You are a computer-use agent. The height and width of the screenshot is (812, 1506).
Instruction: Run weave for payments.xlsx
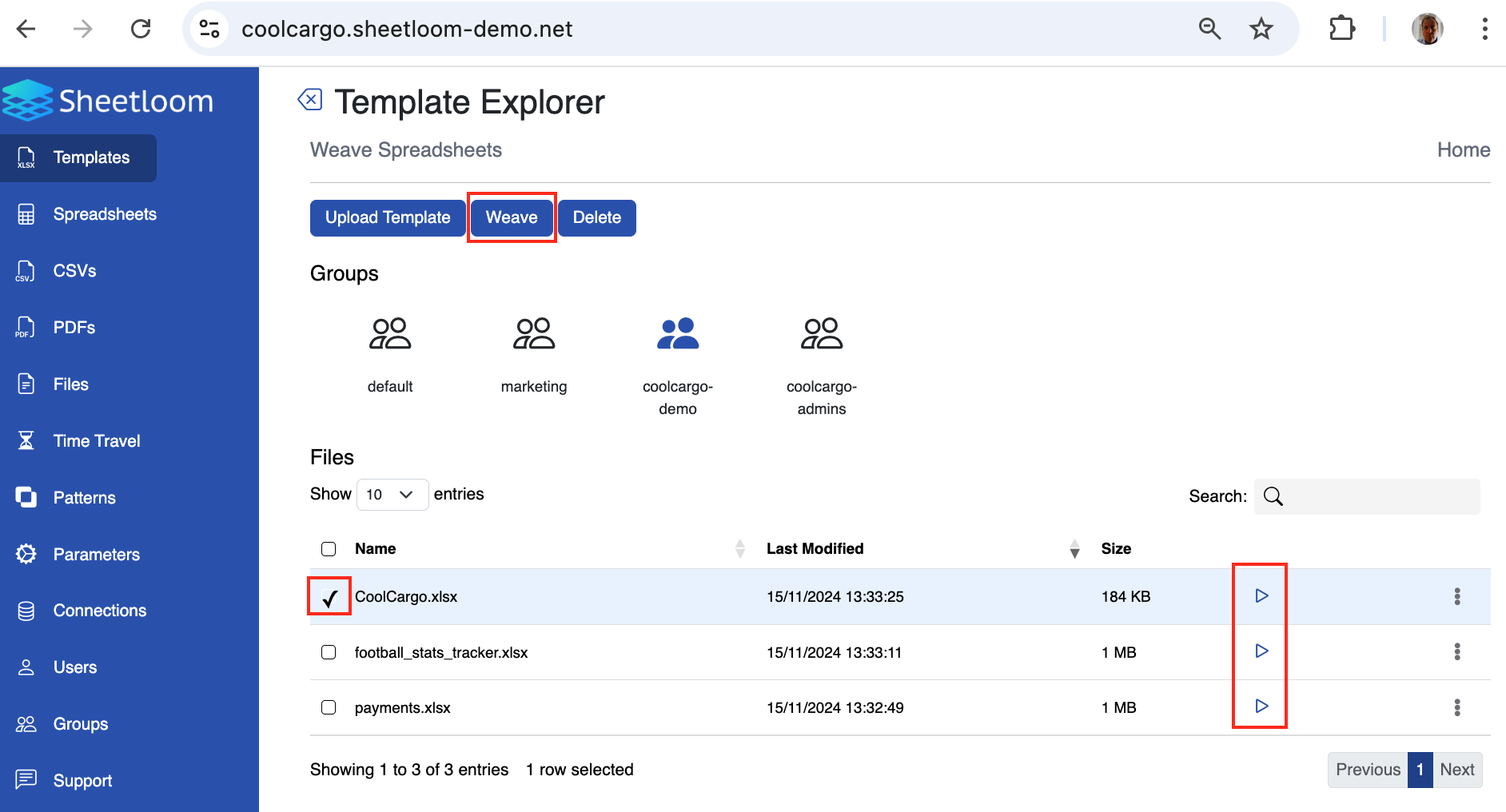1261,706
